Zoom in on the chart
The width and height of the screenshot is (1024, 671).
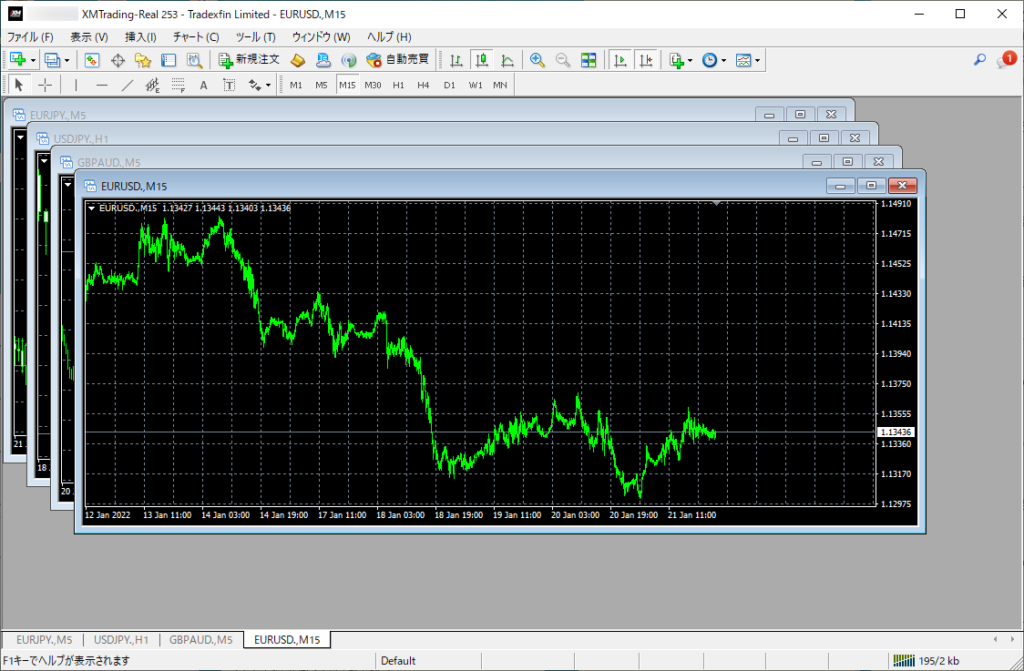pos(537,60)
